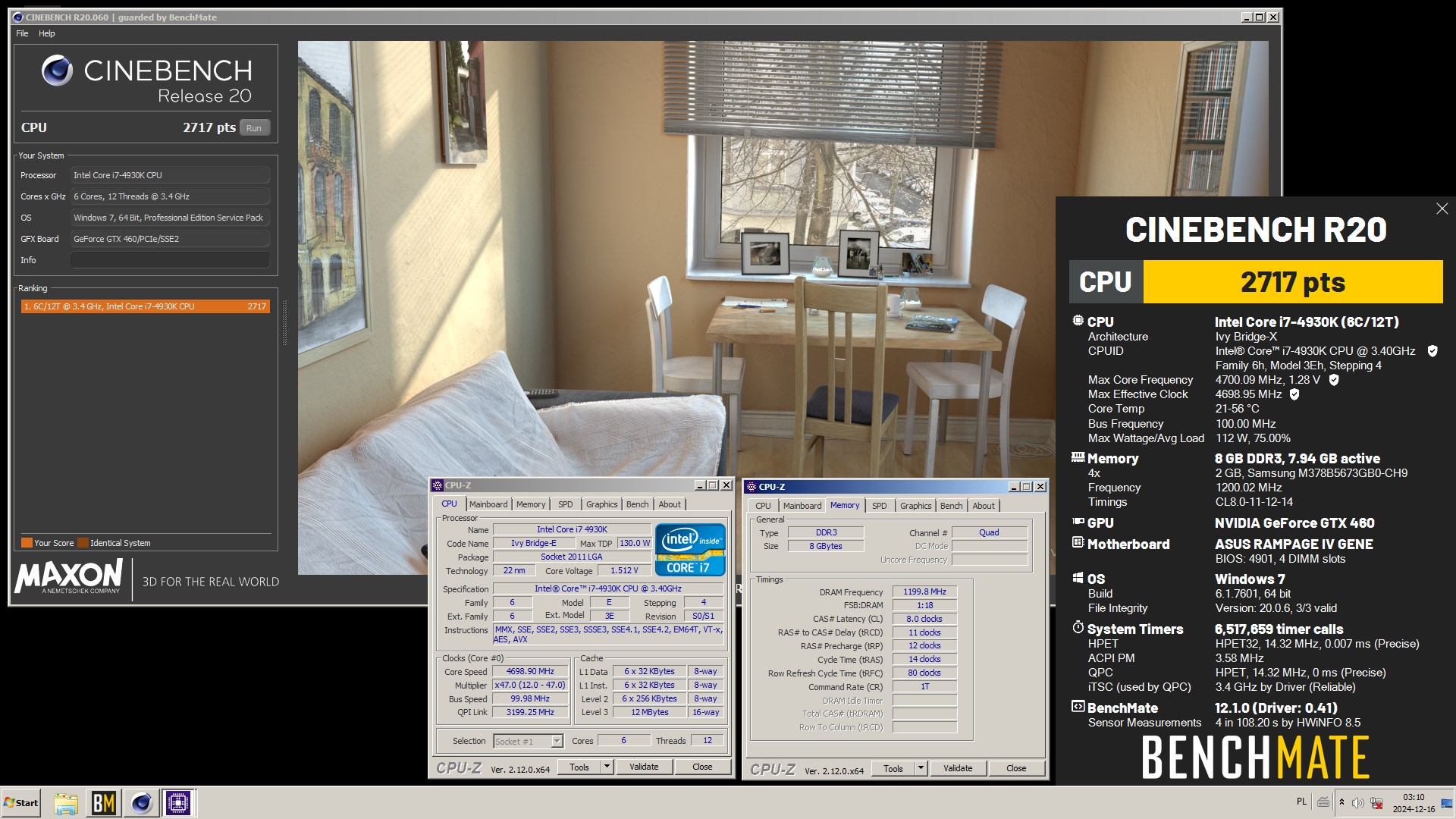Click the Memory module icon in BenchMate panel

pos(1078,457)
